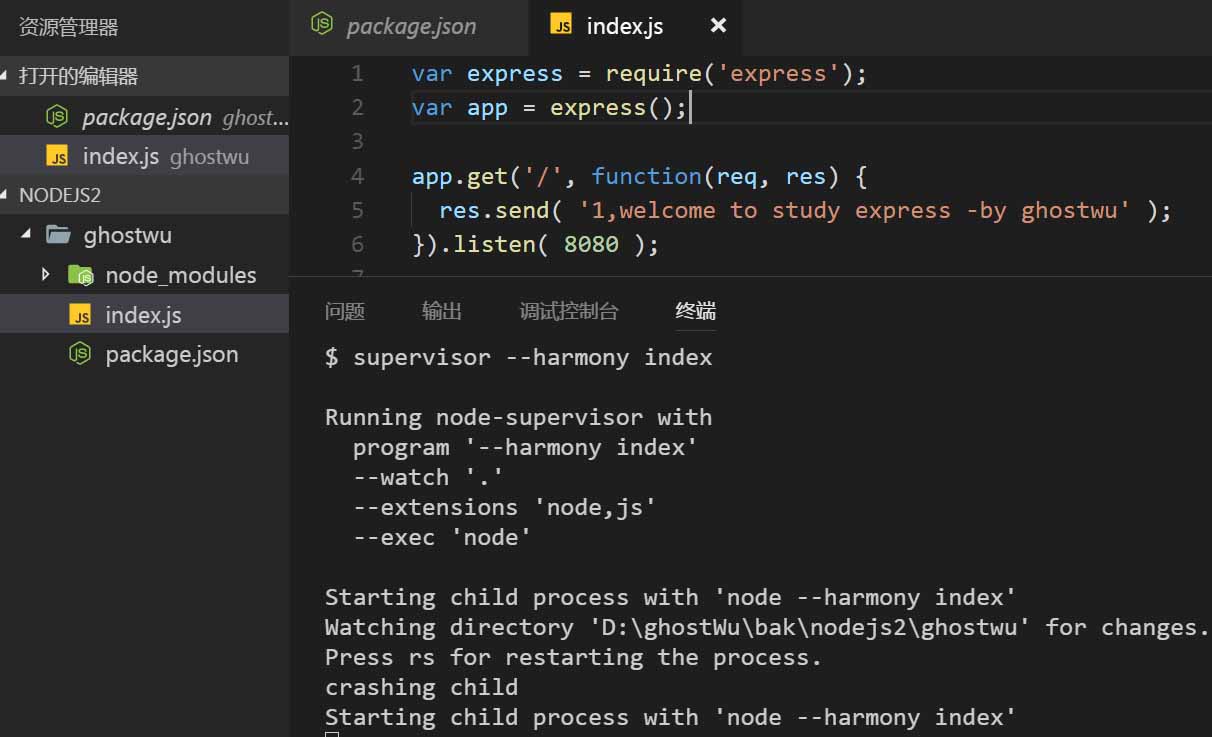This screenshot has width=1212, height=737.
Task: Click the Node.js icon on the package.json tab
Action: pyautogui.click(x=322, y=25)
